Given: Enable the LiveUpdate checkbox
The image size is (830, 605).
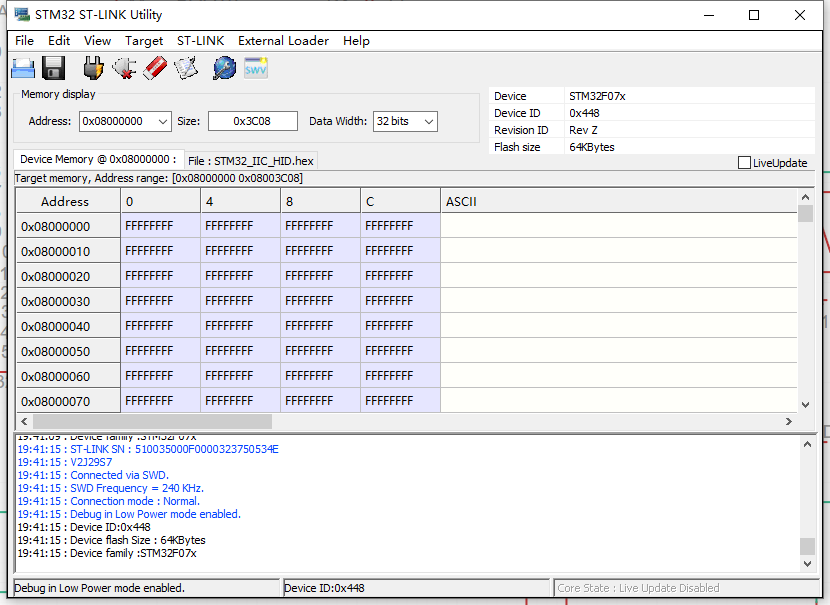Looking at the screenshot, I should 744,163.
